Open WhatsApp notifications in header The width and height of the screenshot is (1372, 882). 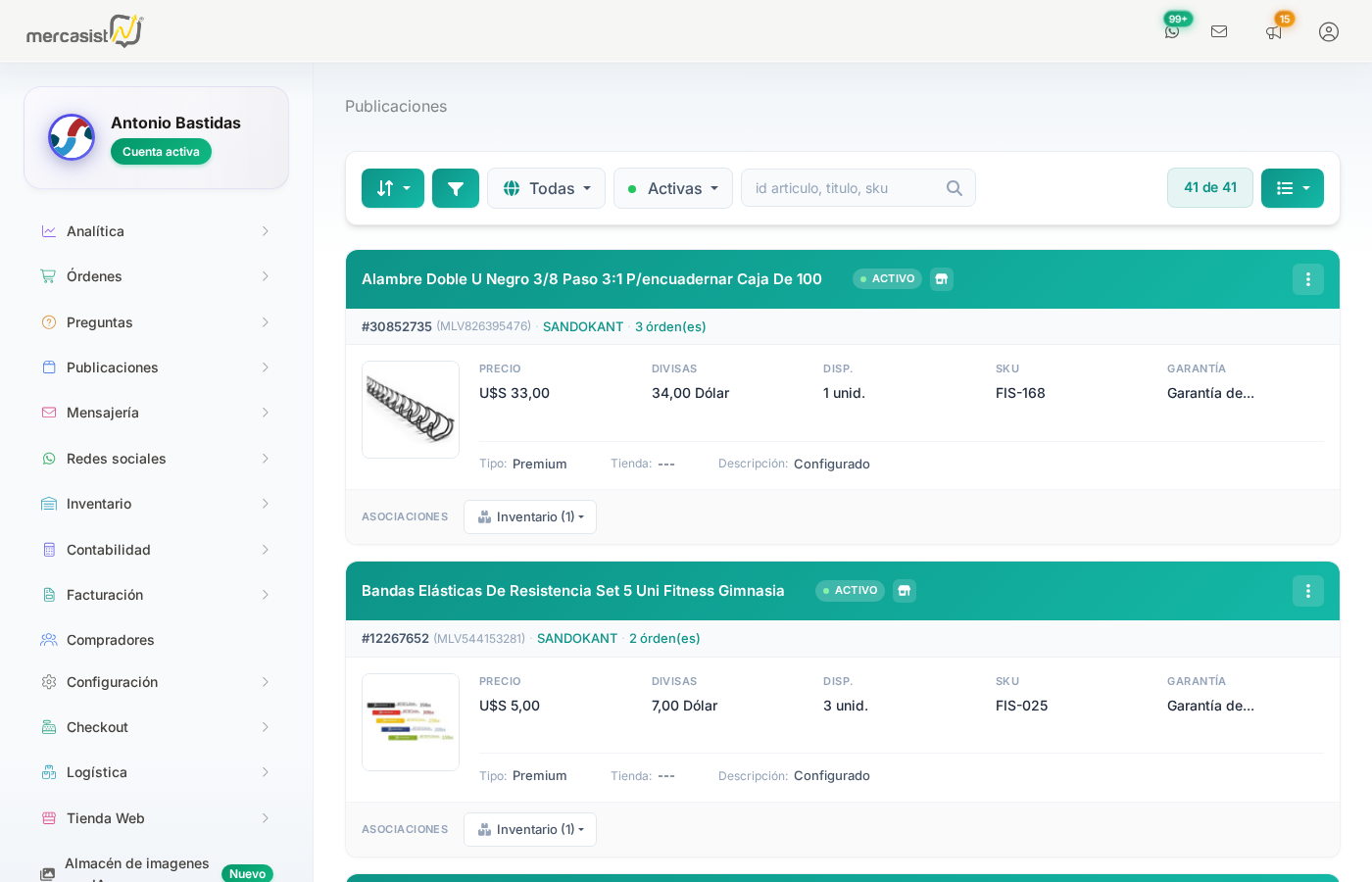[x=1172, y=31]
